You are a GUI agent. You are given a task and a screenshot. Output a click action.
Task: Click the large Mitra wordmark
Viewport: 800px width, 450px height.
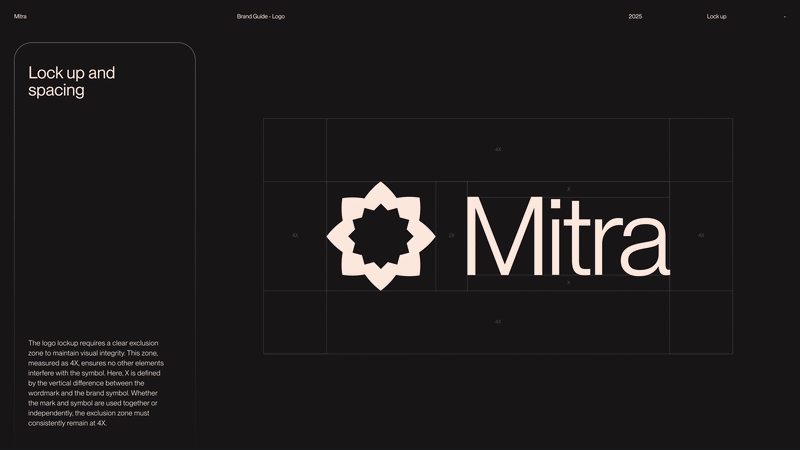point(567,237)
